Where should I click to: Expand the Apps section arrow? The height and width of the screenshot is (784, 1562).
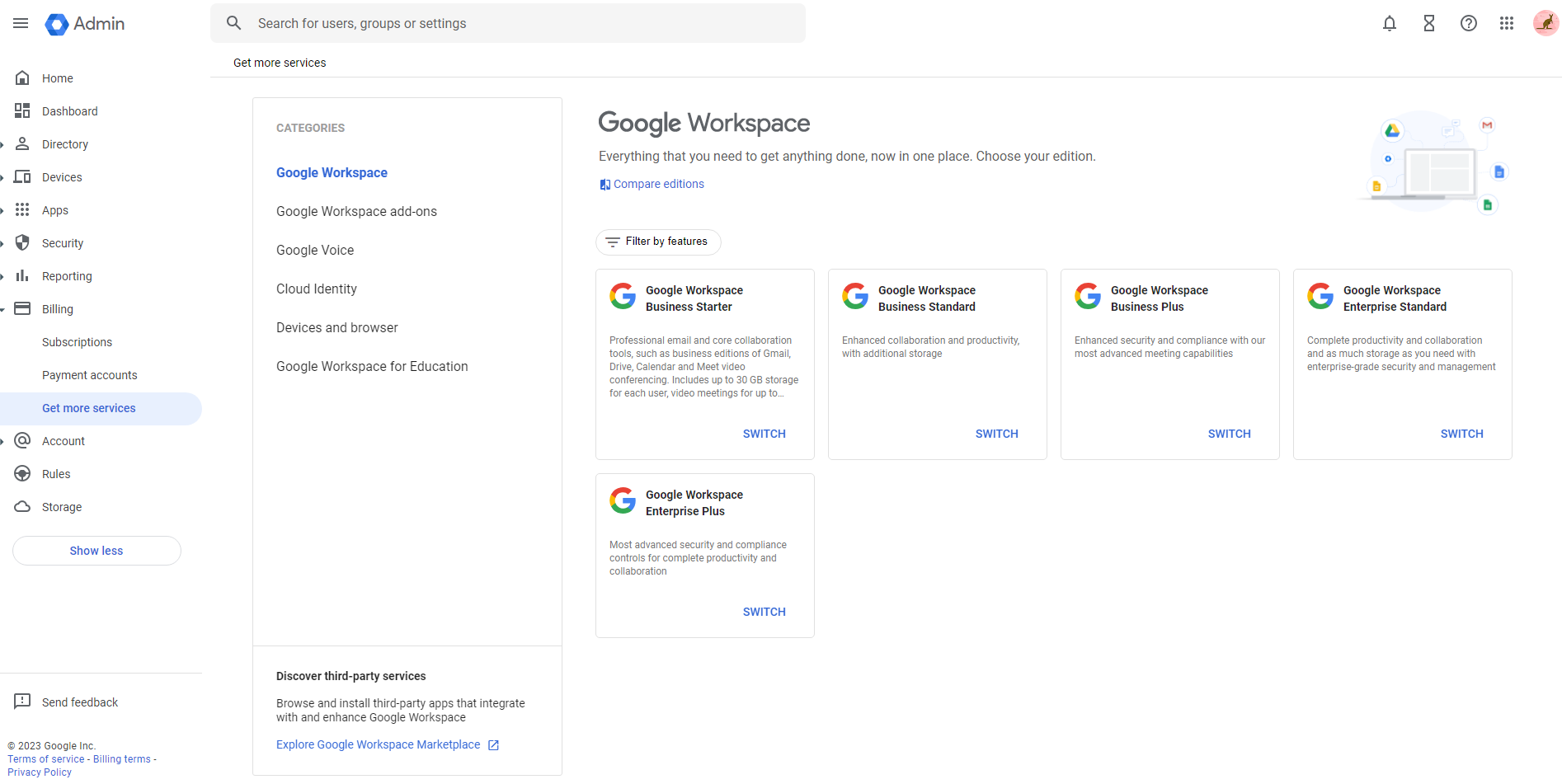pos(2,210)
